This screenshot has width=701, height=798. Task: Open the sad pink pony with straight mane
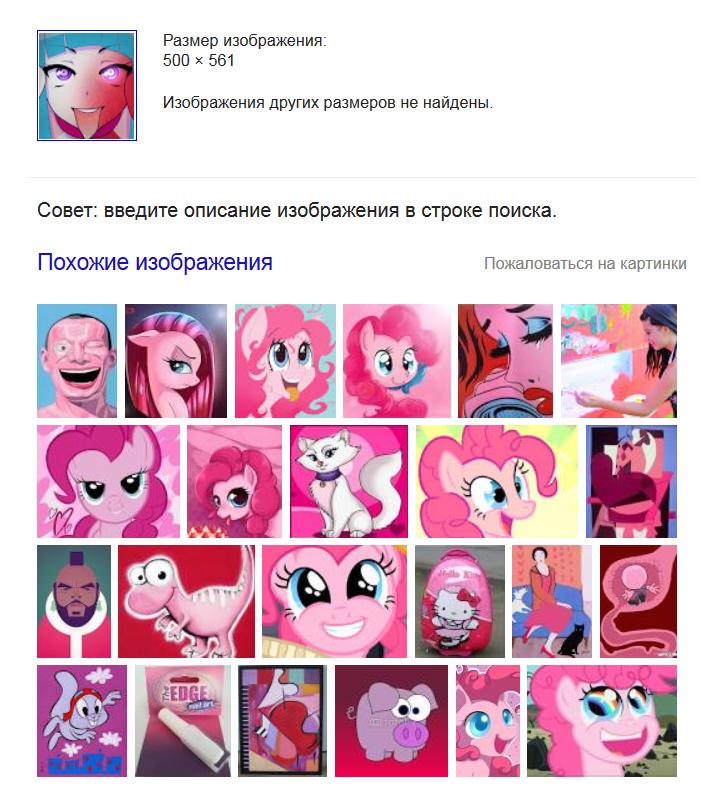pos(176,361)
